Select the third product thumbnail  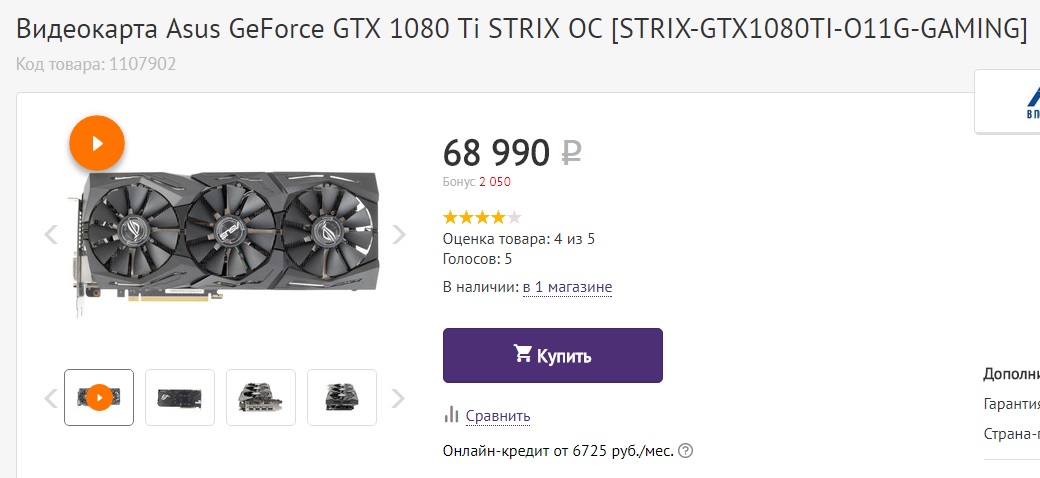(x=261, y=397)
